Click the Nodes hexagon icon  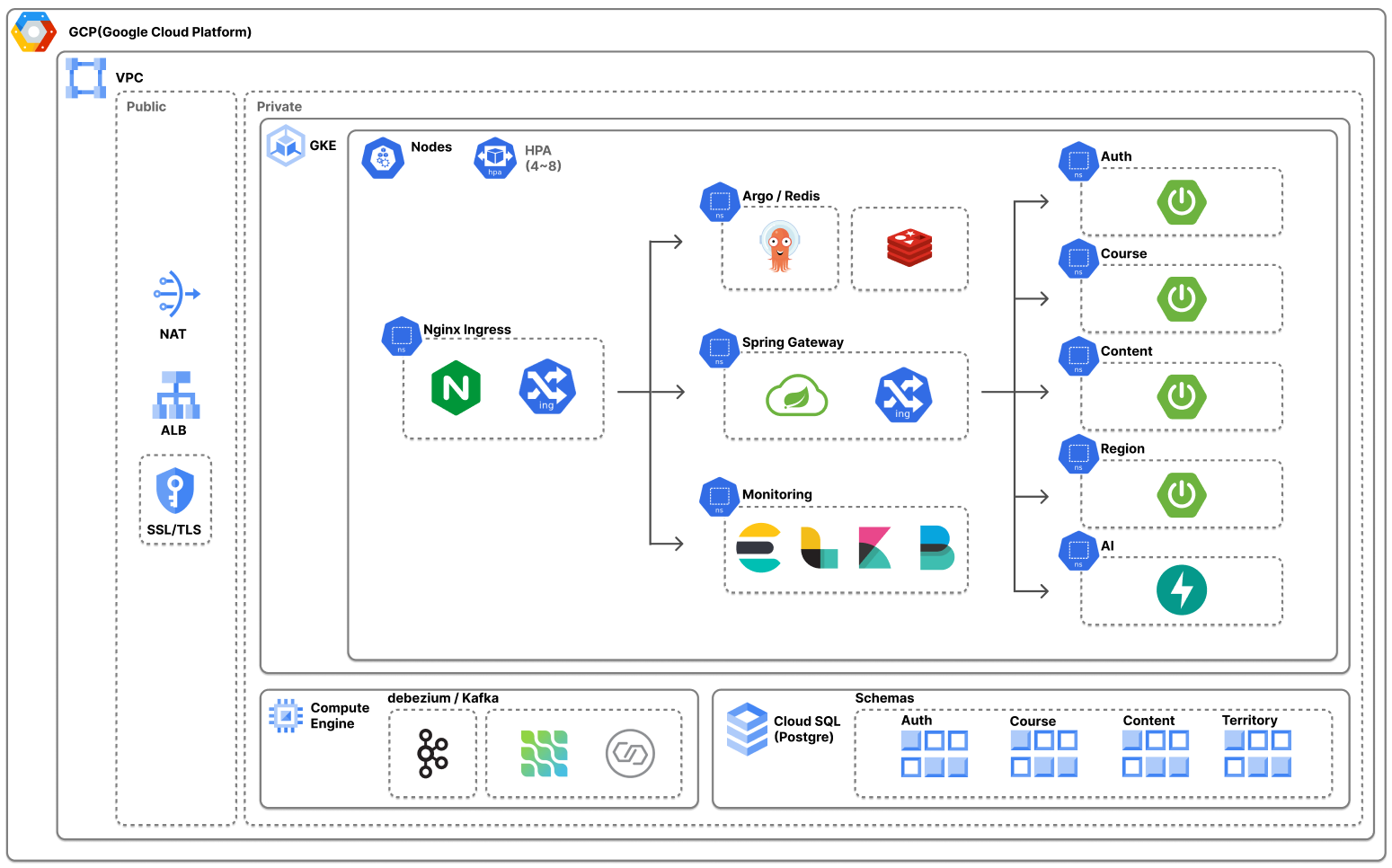tap(383, 158)
